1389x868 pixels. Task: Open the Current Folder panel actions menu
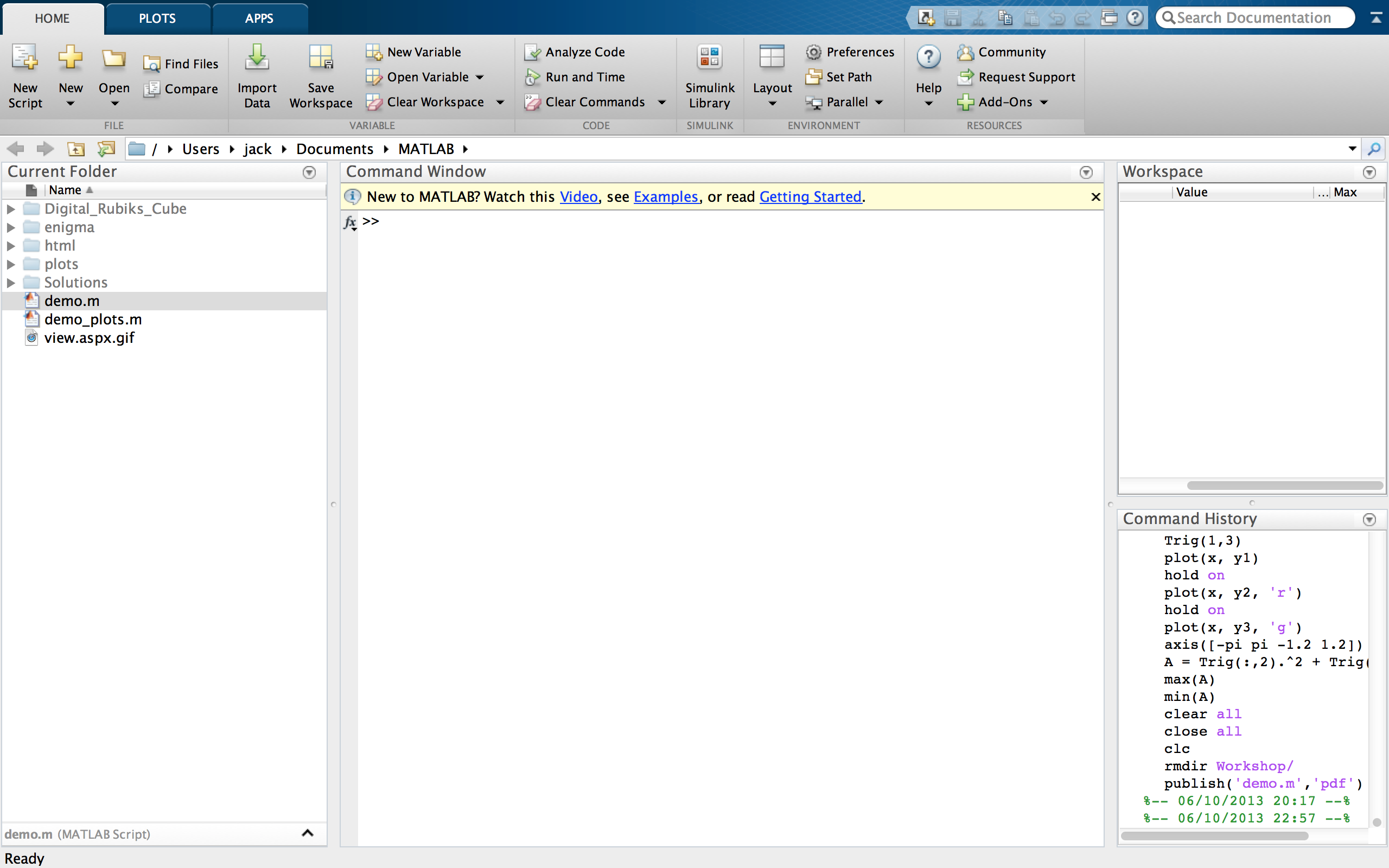(x=309, y=172)
